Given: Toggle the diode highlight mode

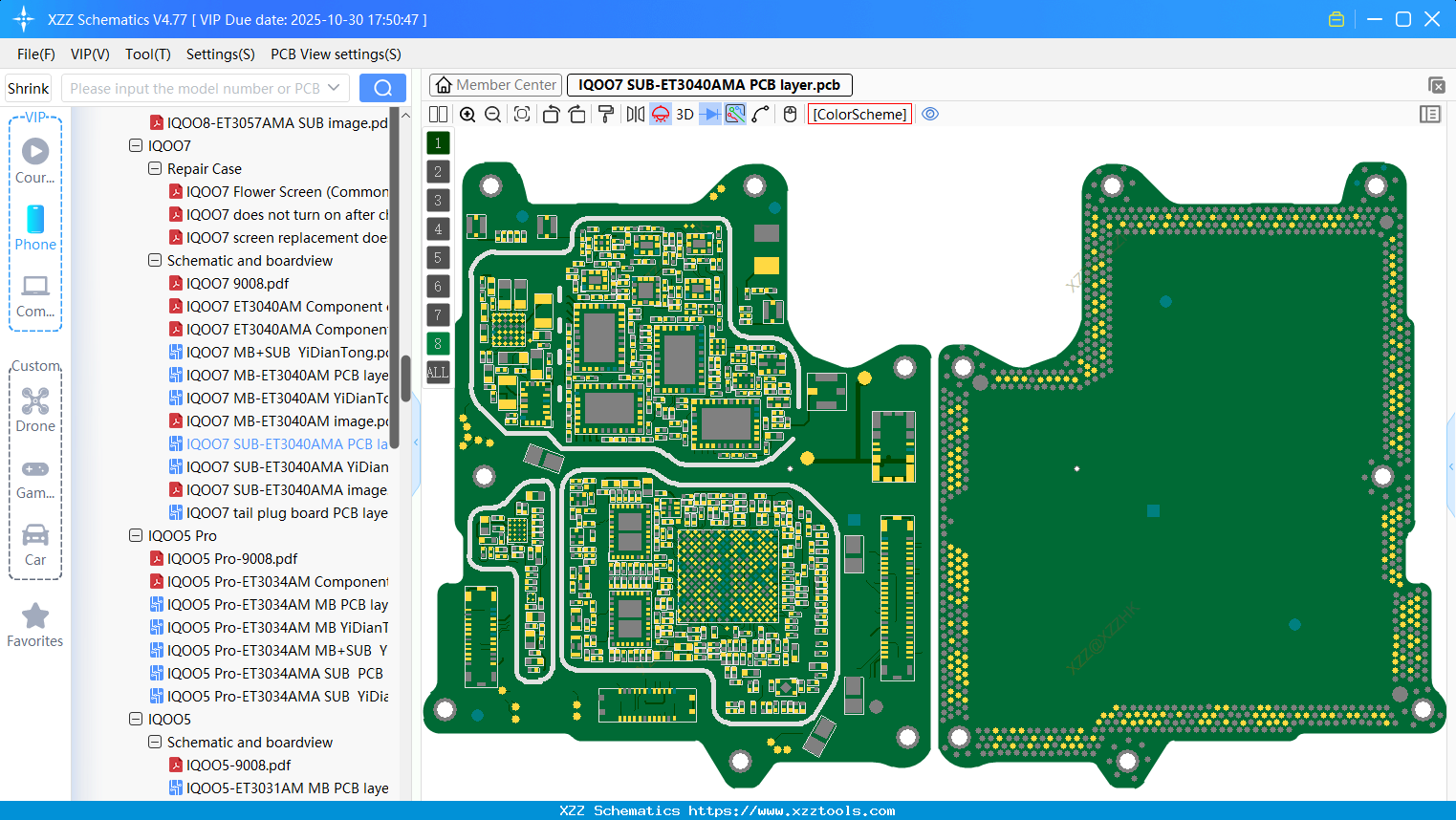Looking at the screenshot, I should [660, 114].
